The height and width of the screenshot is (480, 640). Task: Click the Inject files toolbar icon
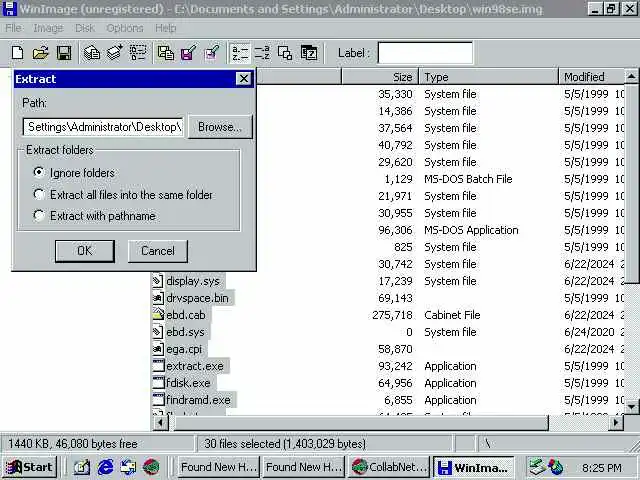[x=115, y=53]
